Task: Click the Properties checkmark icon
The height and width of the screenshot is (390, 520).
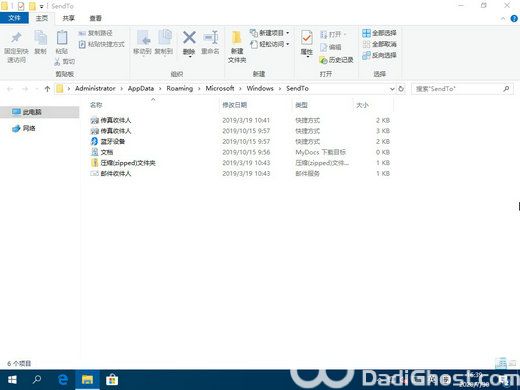Action: (306, 38)
